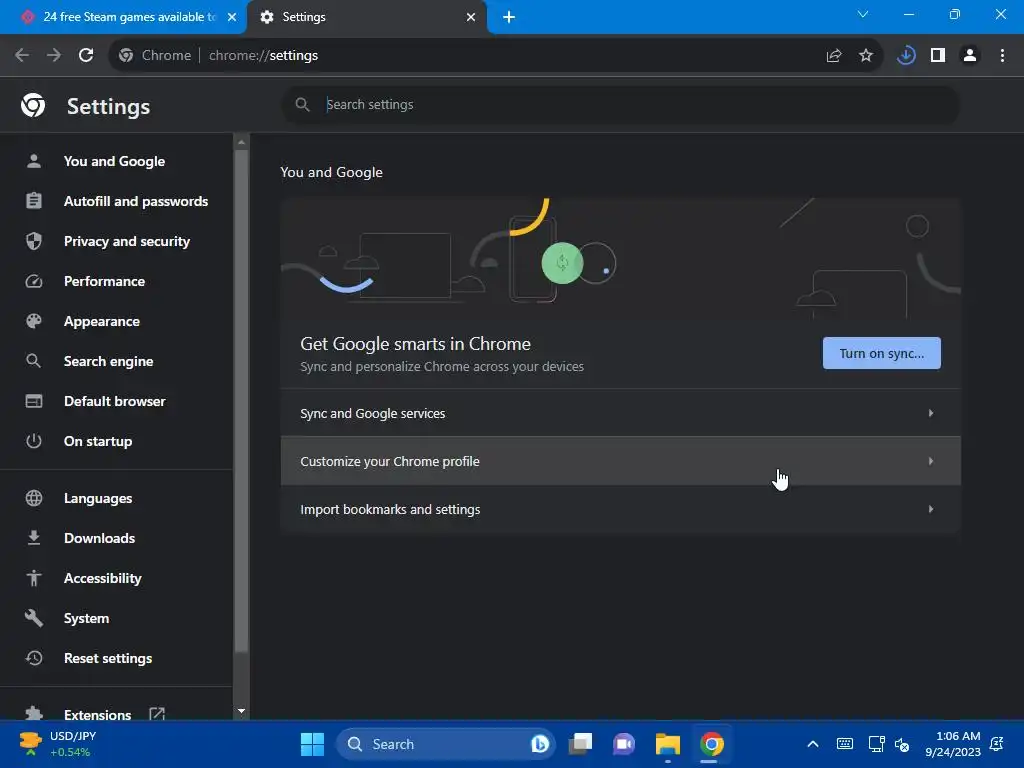The height and width of the screenshot is (768, 1024).
Task: Open File Explorer from taskbar
Action: 667,744
